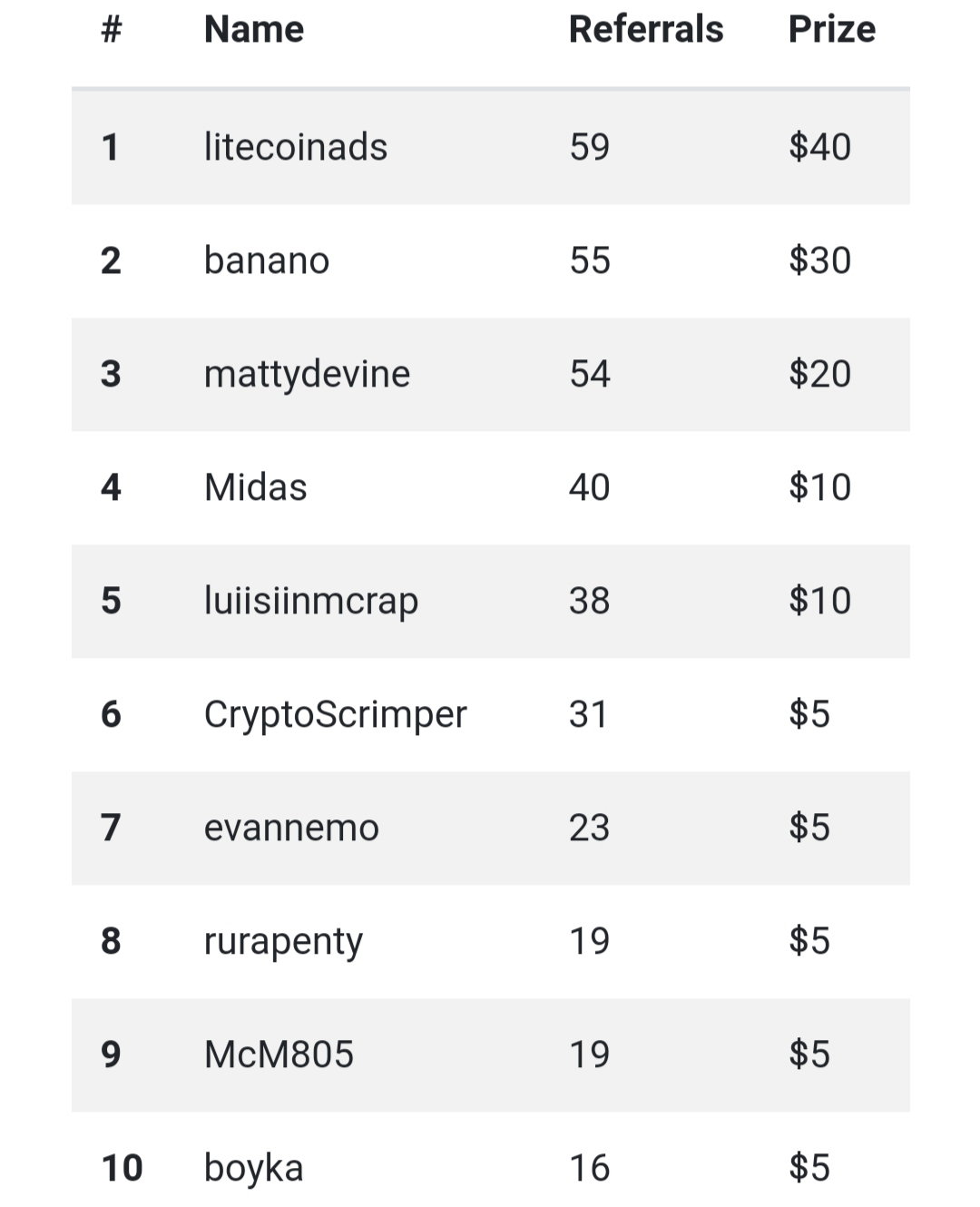Click rank number 7 in the table

tap(111, 828)
